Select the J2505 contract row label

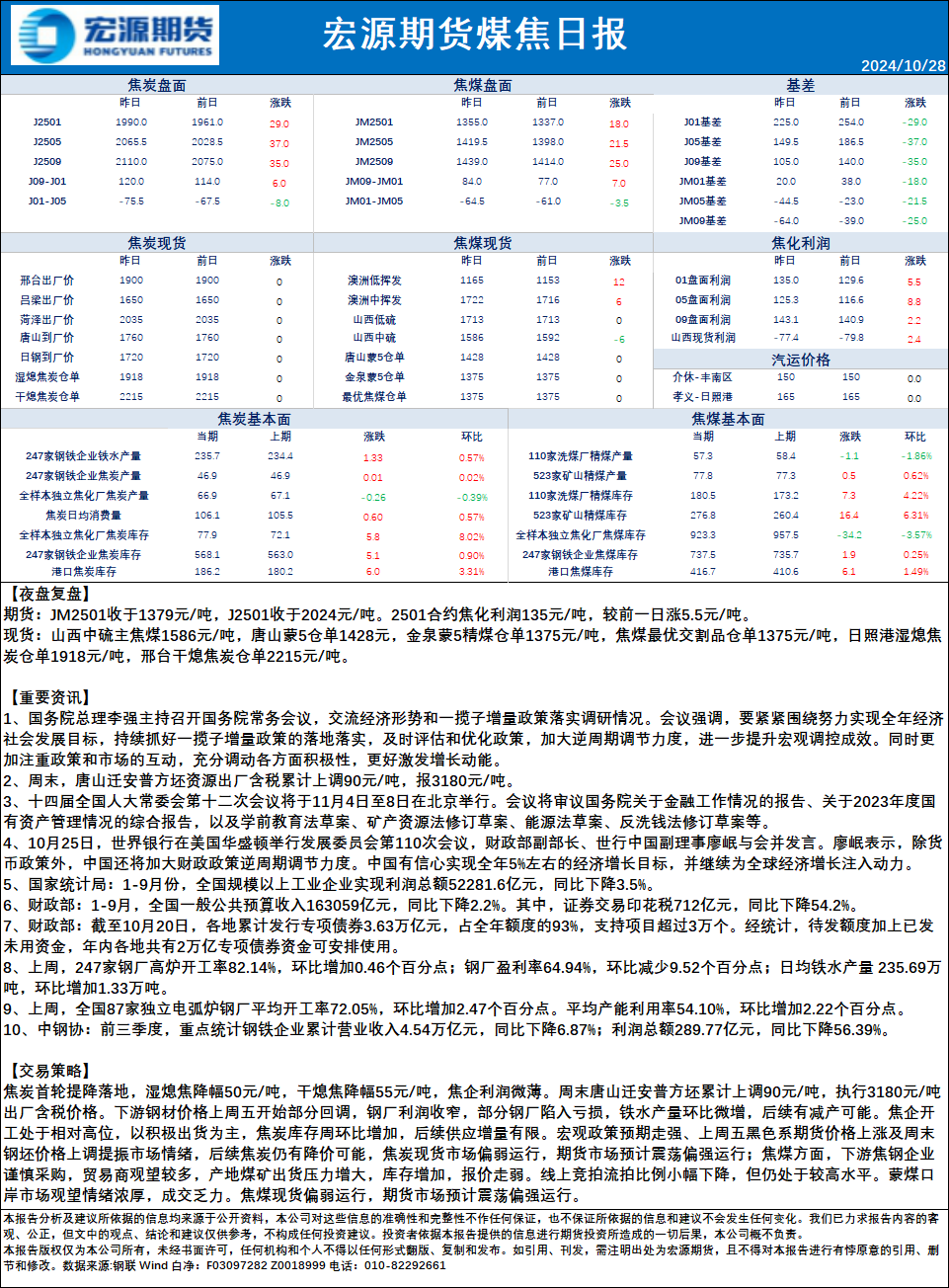pos(47,142)
